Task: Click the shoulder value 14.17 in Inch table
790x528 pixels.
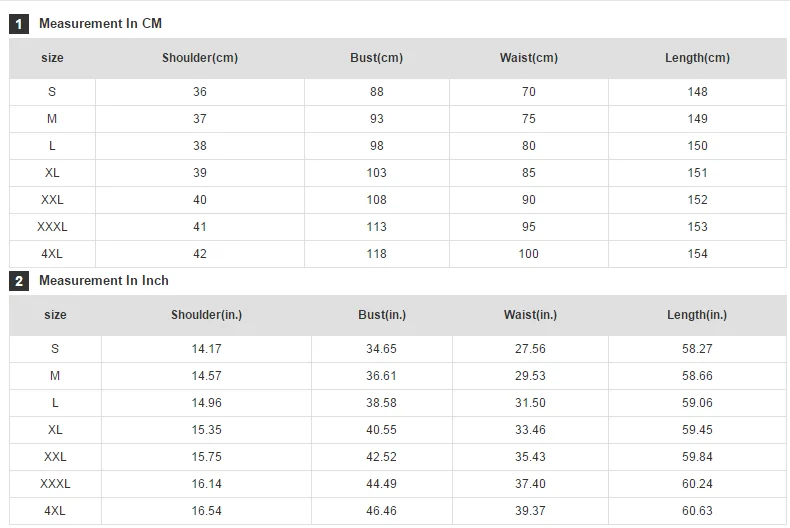Action: coord(207,349)
